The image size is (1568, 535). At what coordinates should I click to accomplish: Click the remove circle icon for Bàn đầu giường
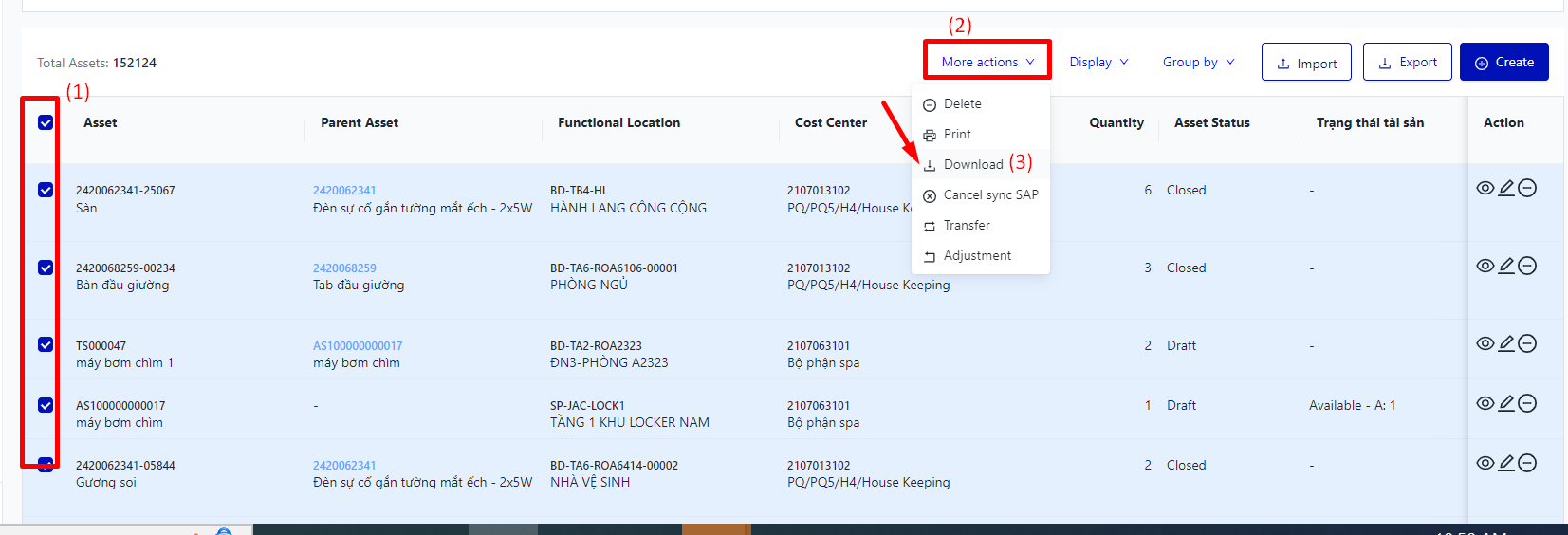point(1527,266)
